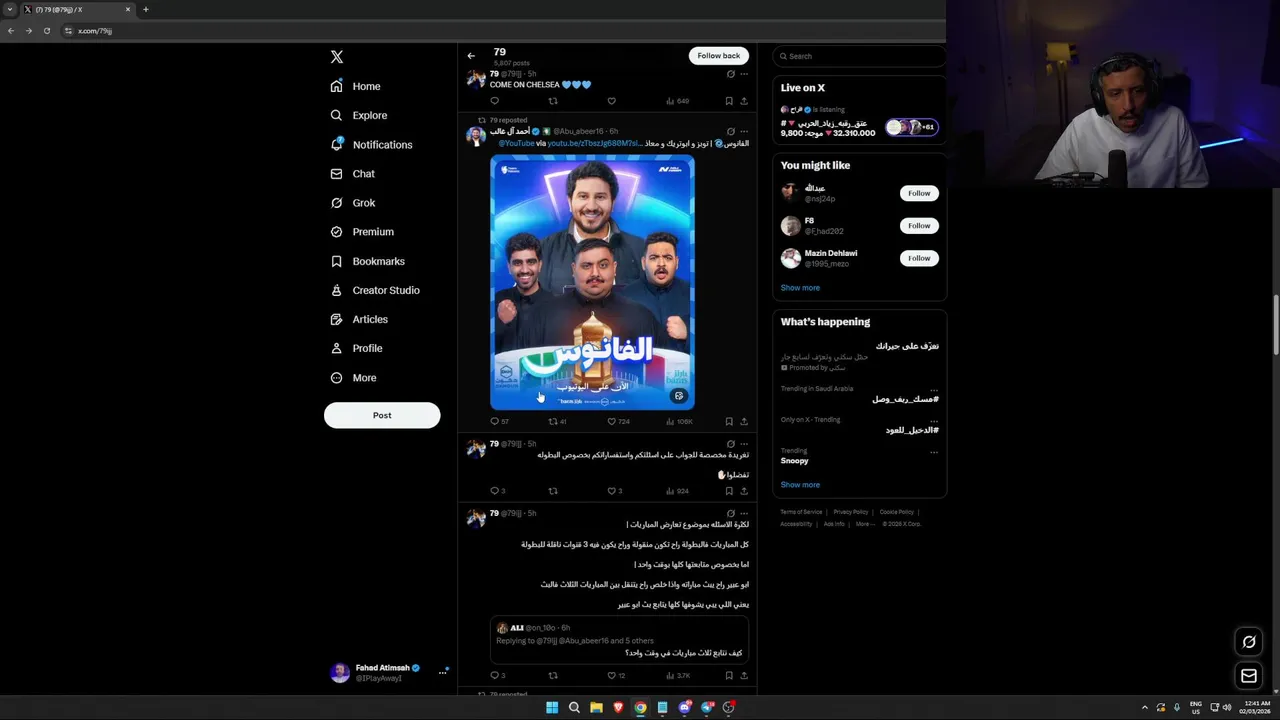Follow the @nsj24p suggested account
This screenshot has height=720, width=1280.
tap(919, 193)
